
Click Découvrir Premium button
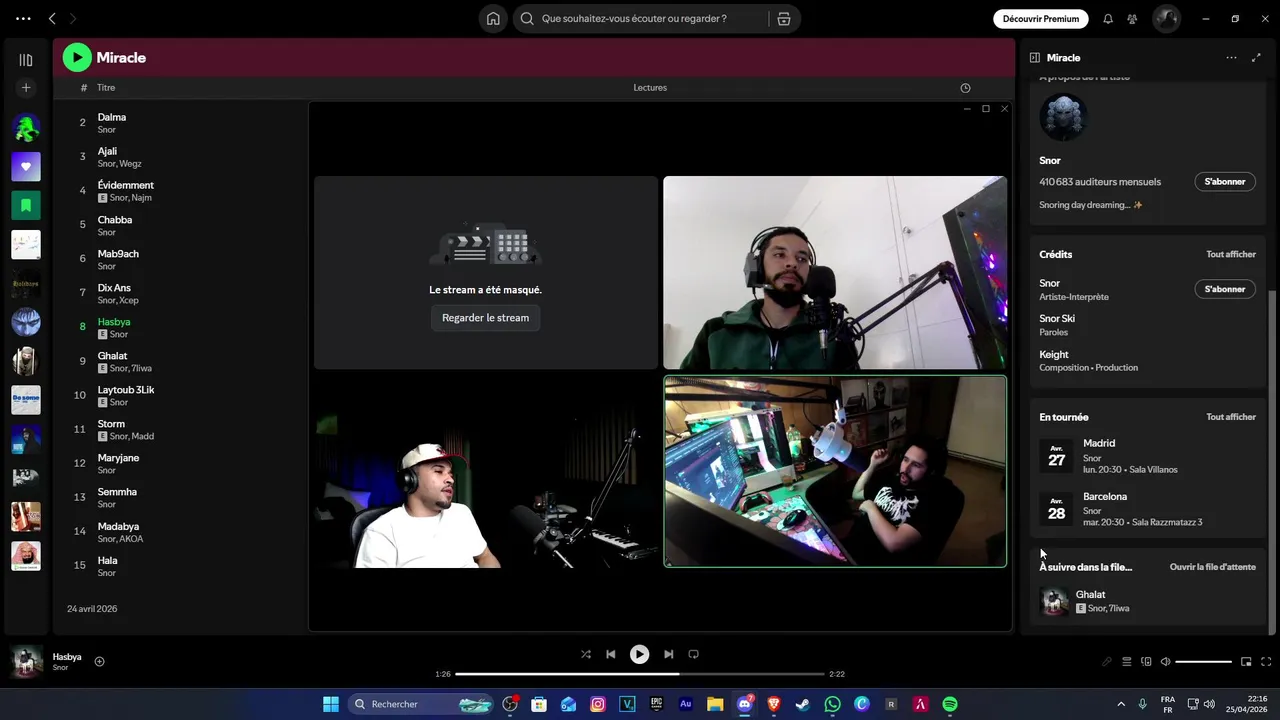1041,19
